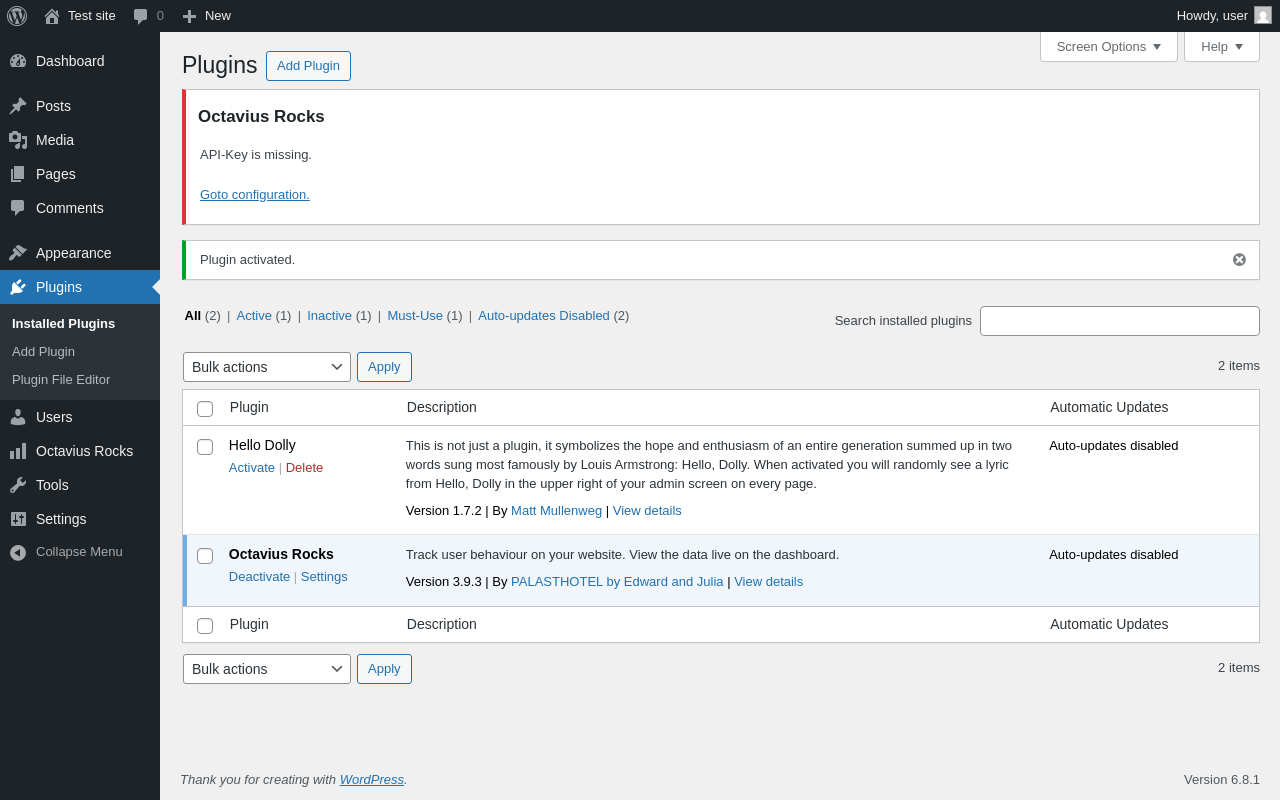Open the Dashboard menu label
The width and height of the screenshot is (1280, 800).
pyautogui.click(x=70, y=61)
